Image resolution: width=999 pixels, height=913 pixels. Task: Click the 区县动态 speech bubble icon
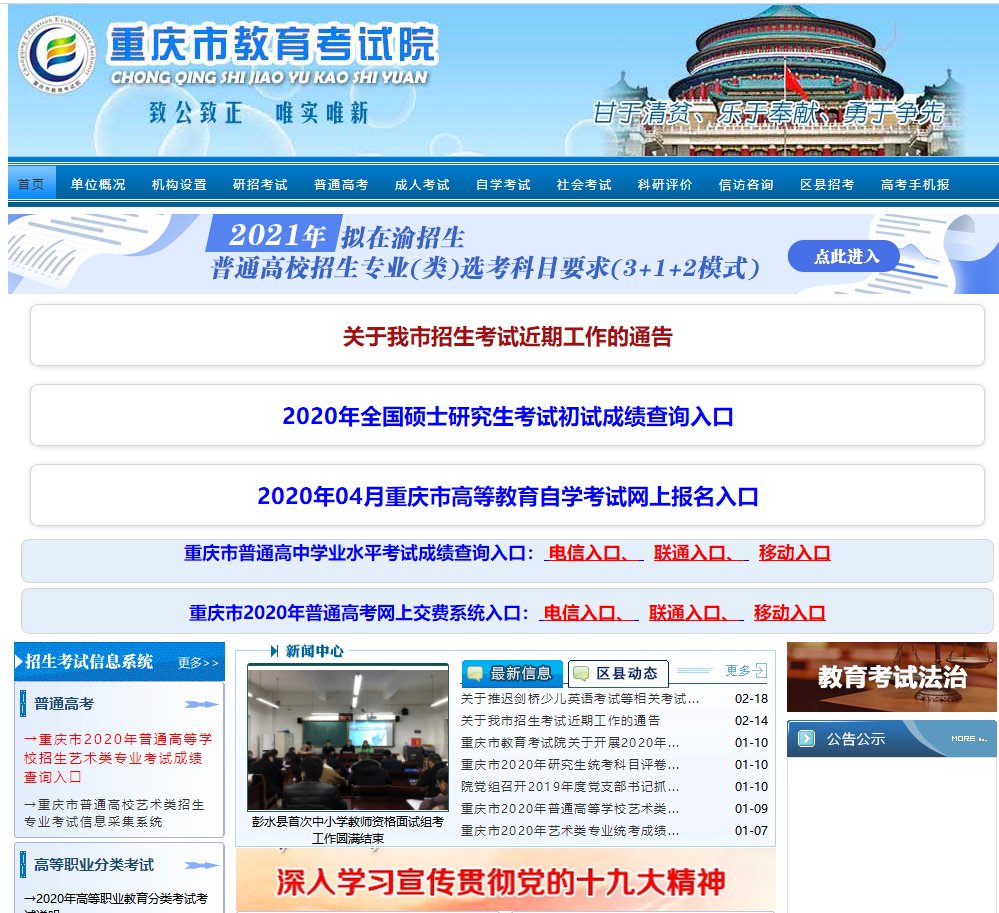coord(581,673)
